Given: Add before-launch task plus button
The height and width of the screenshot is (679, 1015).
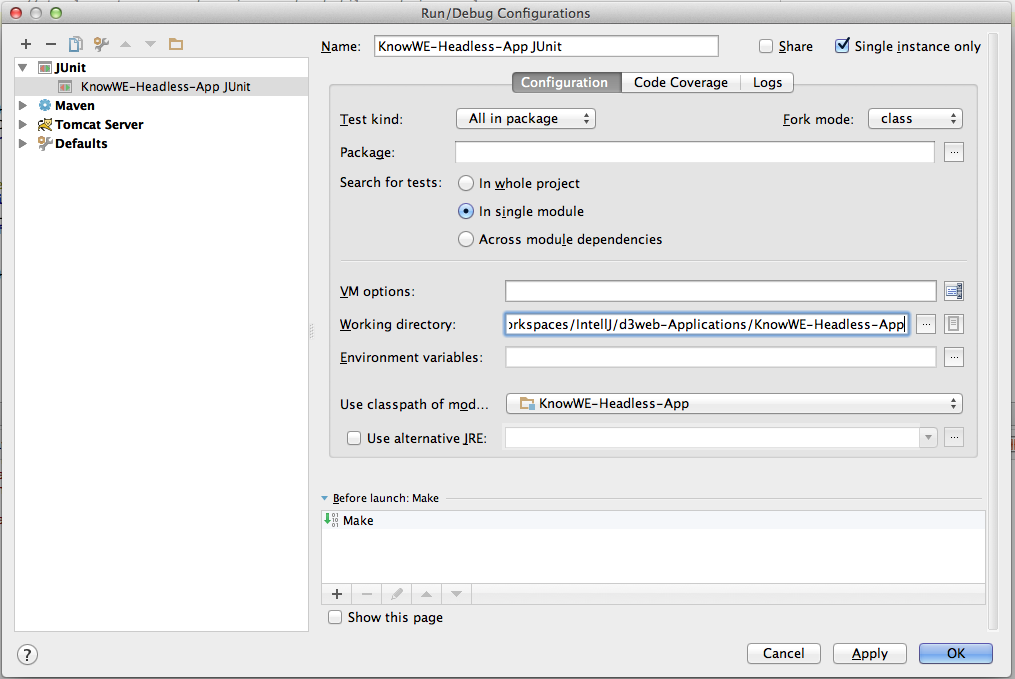Looking at the screenshot, I should (x=337, y=594).
